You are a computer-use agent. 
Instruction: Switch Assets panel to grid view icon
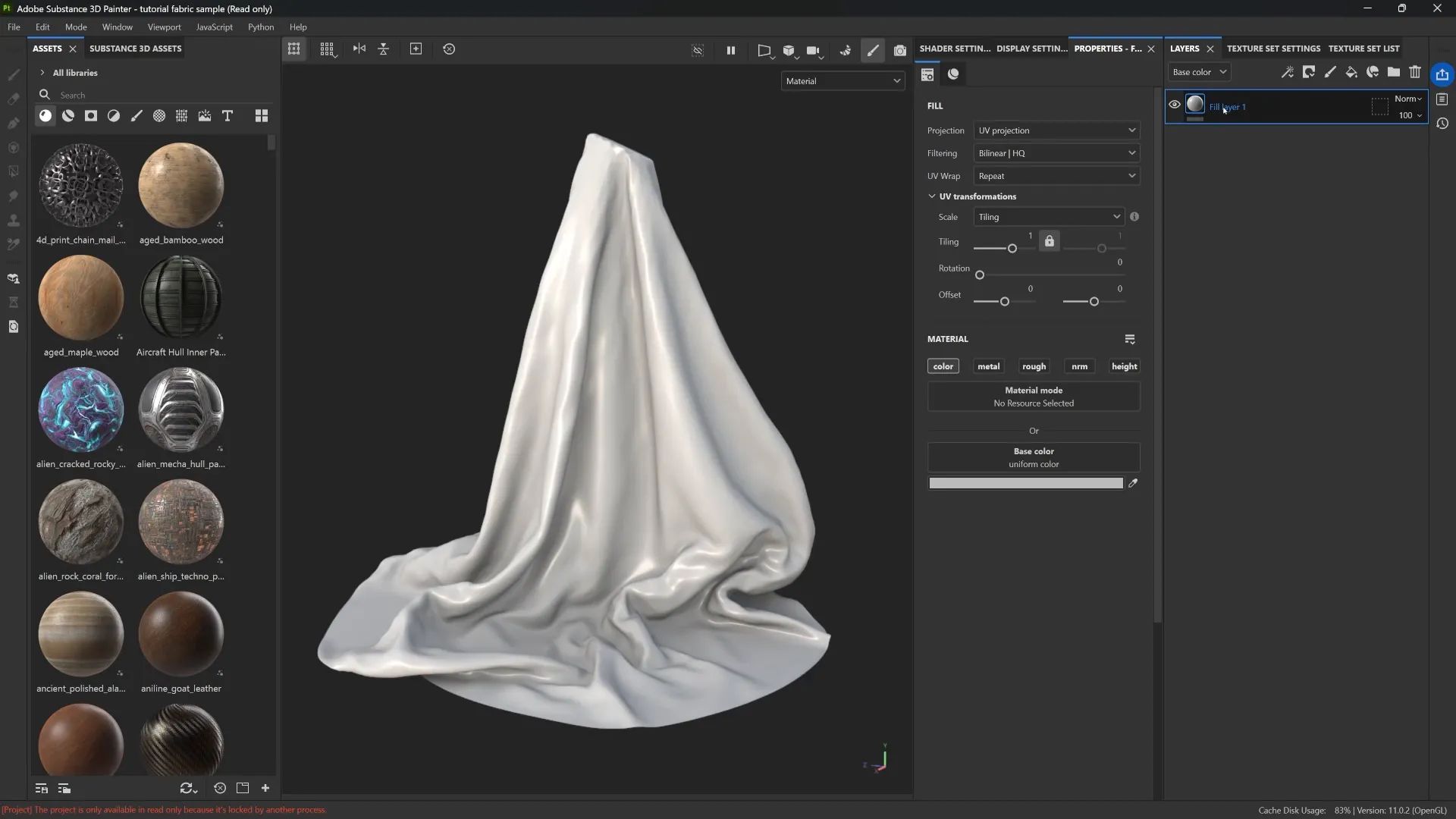click(x=262, y=116)
